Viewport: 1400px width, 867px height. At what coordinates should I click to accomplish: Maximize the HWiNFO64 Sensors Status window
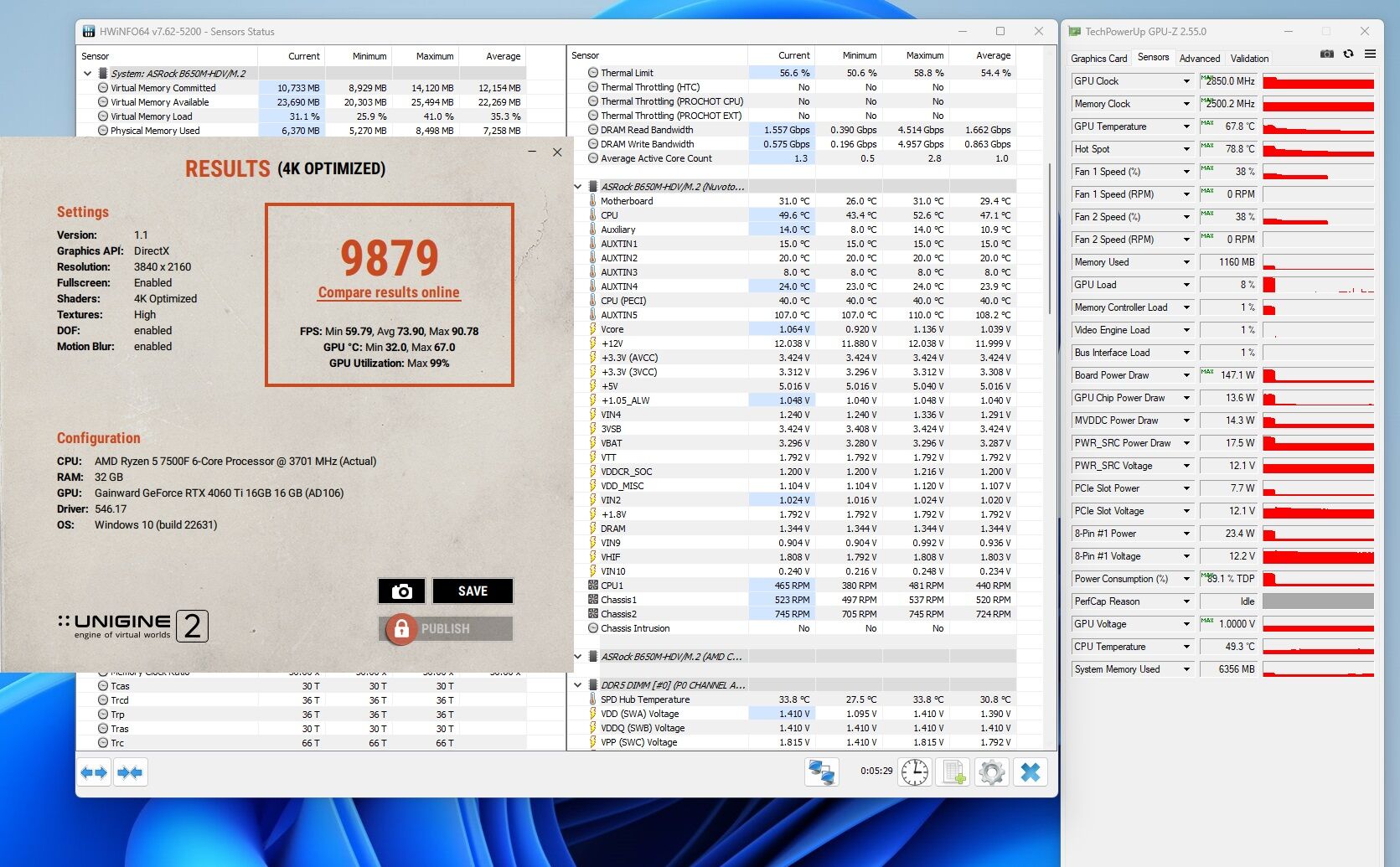[x=1000, y=31]
